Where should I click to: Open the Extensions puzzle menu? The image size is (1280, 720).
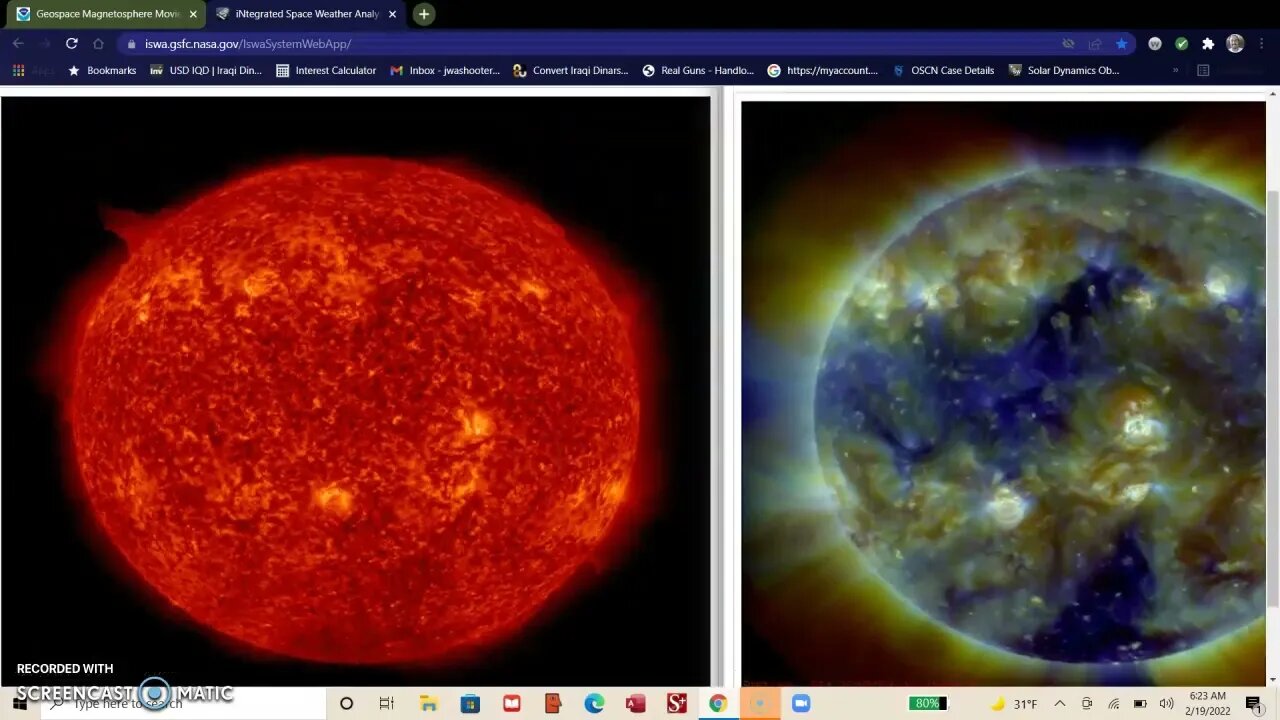(1208, 44)
